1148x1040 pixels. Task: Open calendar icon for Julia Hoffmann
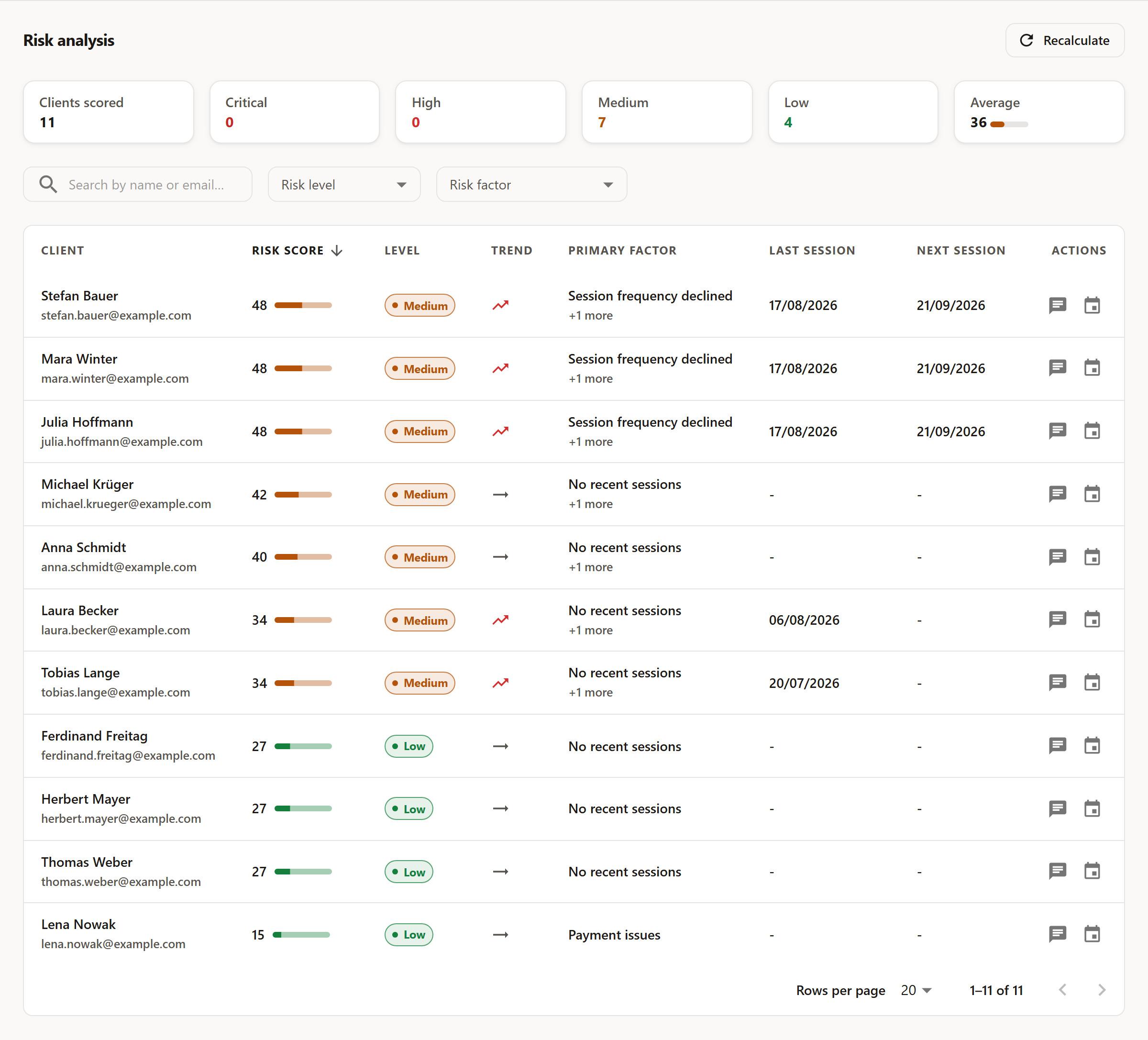(1092, 431)
